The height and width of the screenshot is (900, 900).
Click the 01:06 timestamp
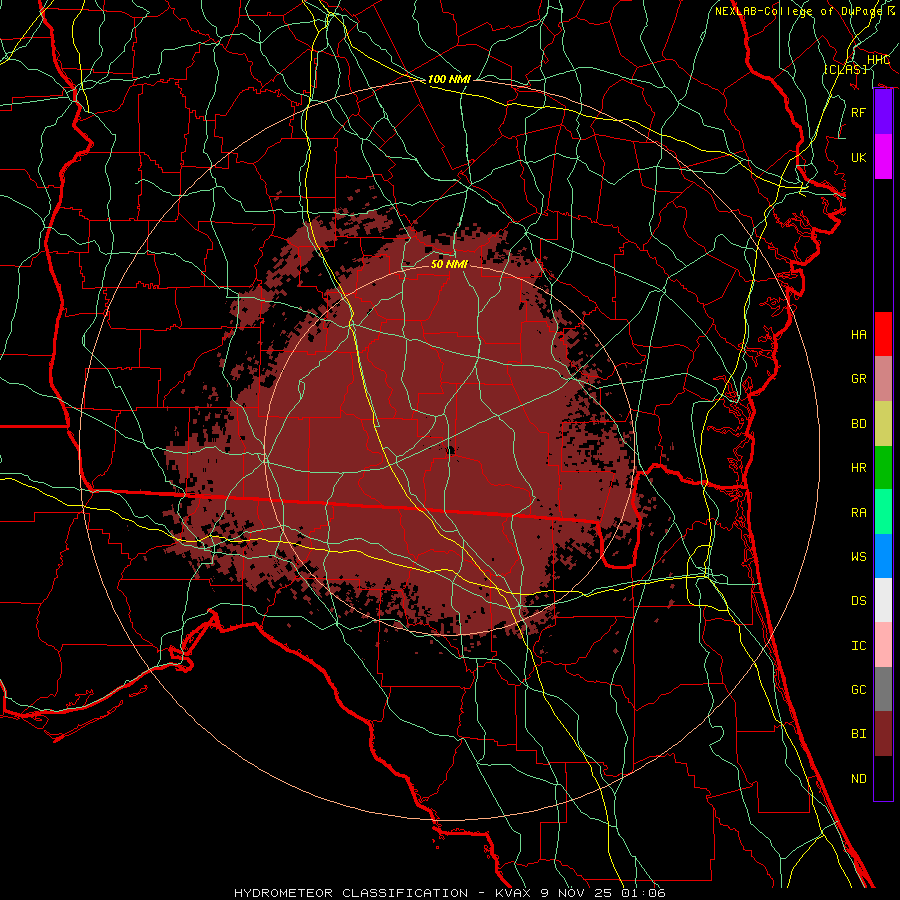click(641, 893)
